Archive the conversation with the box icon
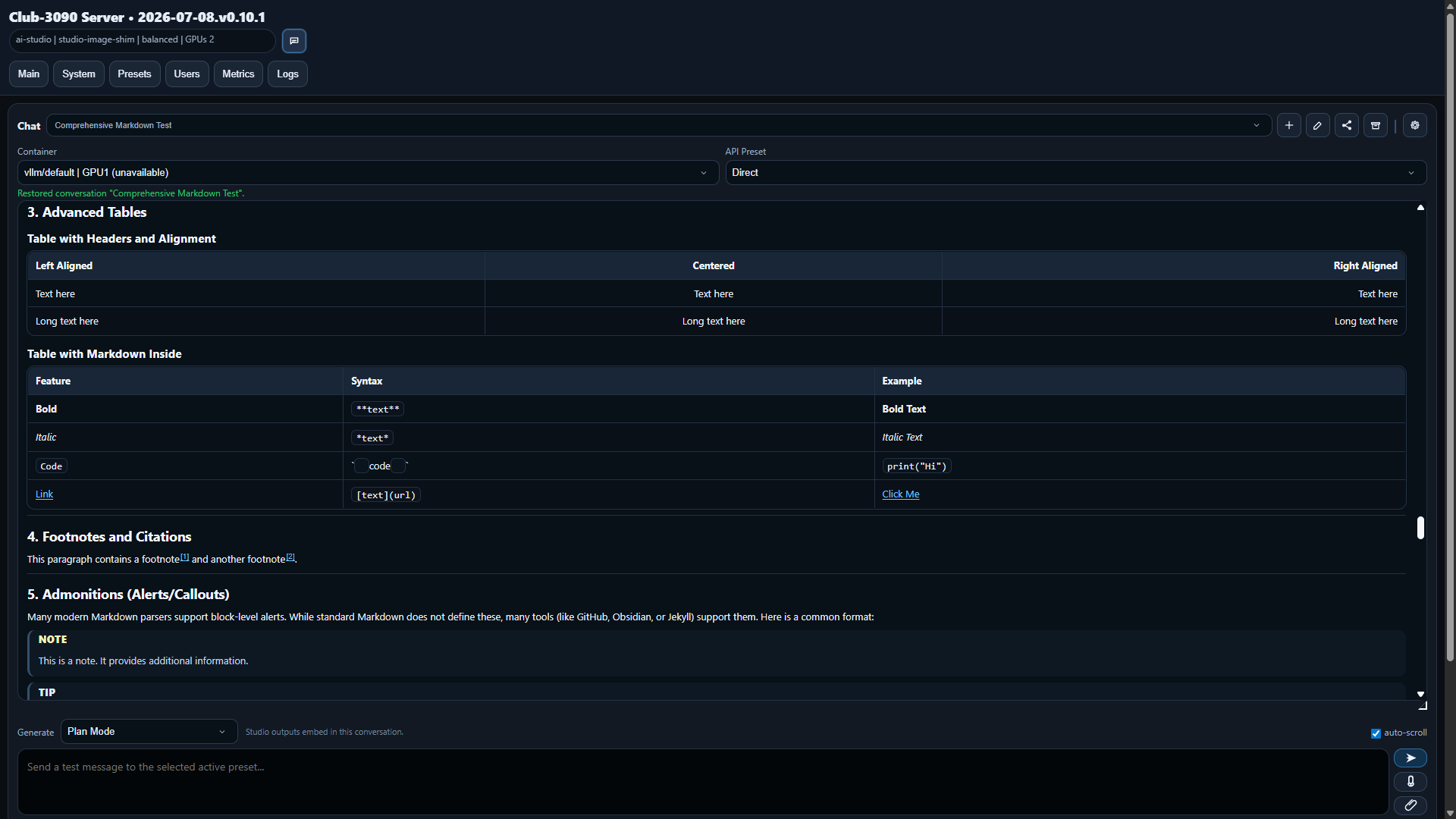Image resolution: width=1456 pixels, height=819 pixels. [1375, 125]
